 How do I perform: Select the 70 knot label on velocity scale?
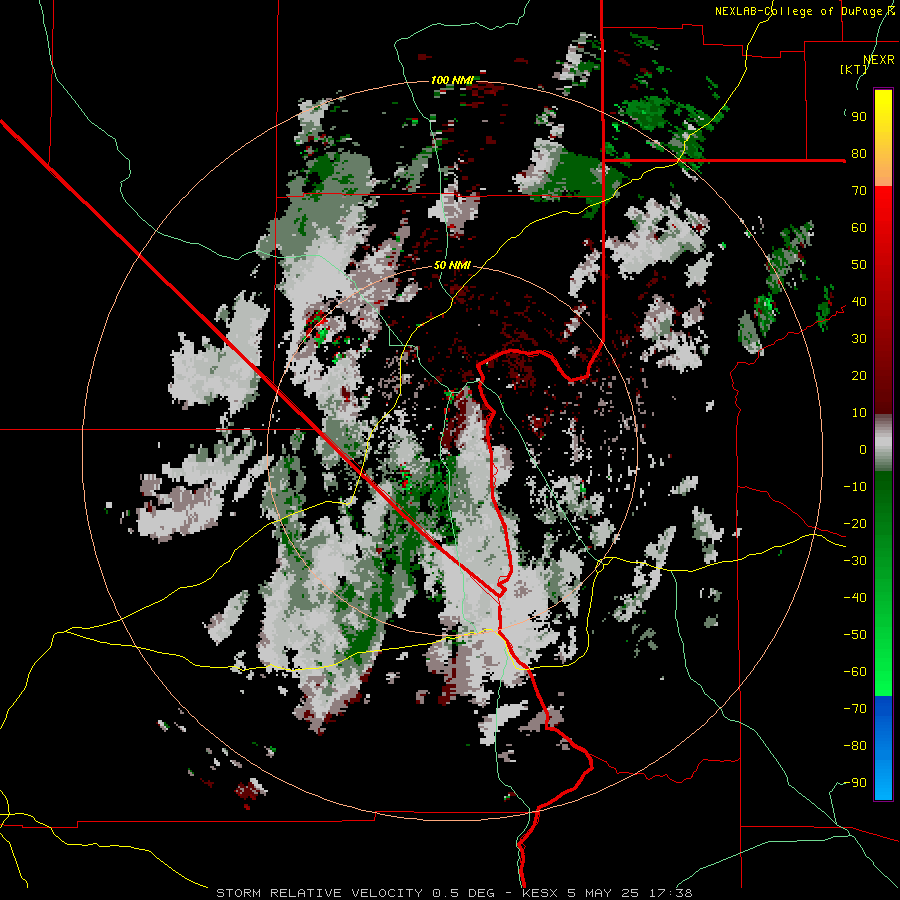[859, 191]
